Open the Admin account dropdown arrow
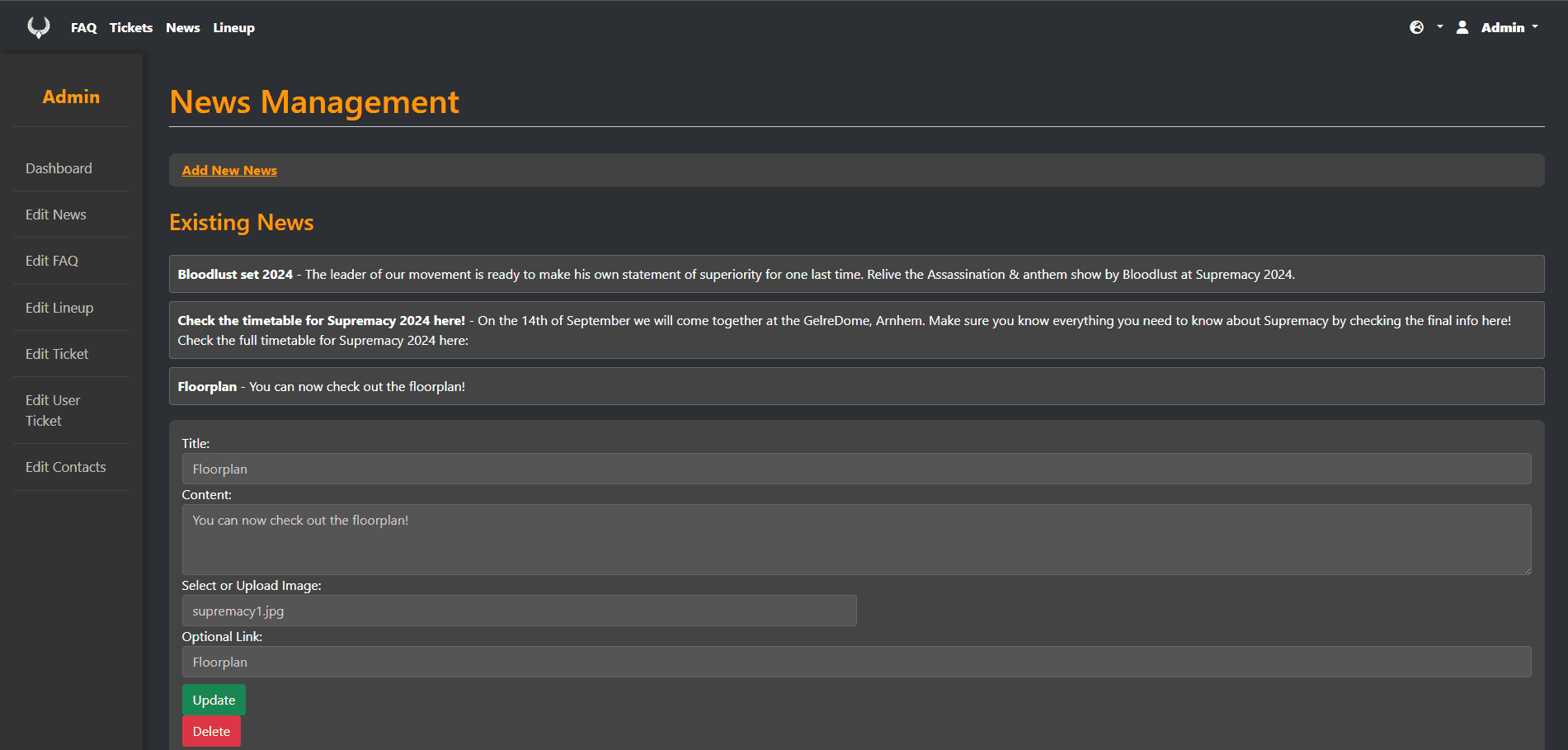Image resolution: width=1568 pixels, height=750 pixels. (1534, 27)
